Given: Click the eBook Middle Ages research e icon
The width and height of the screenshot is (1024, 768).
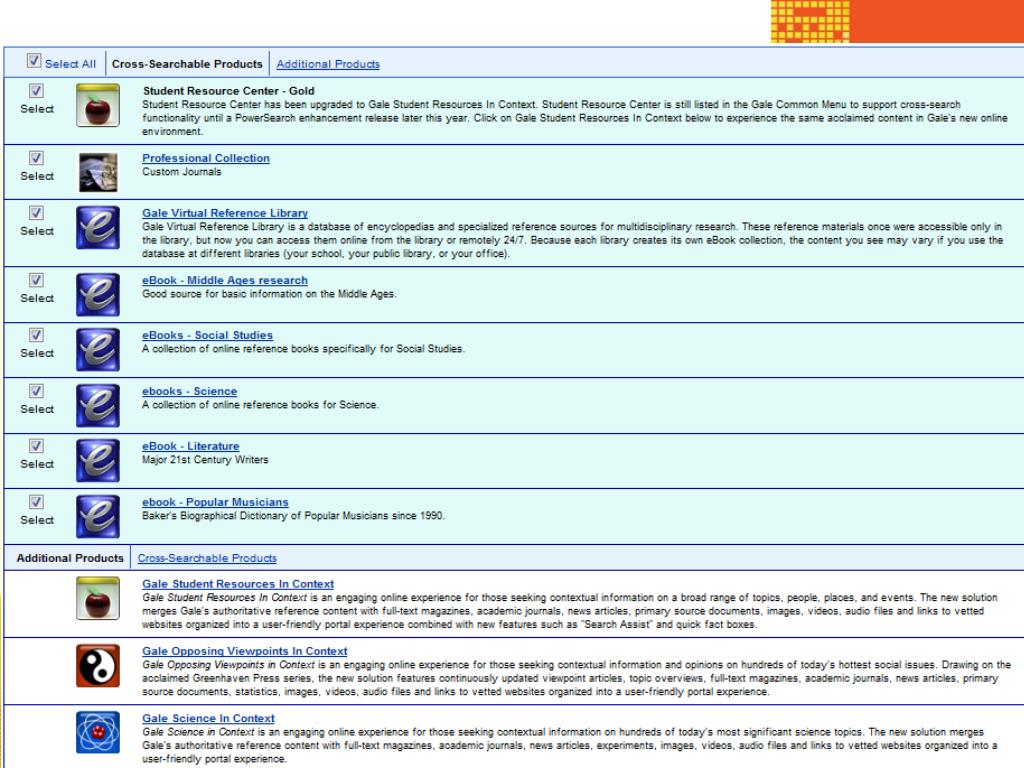Looking at the screenshot, I should (x=98, y=295).
